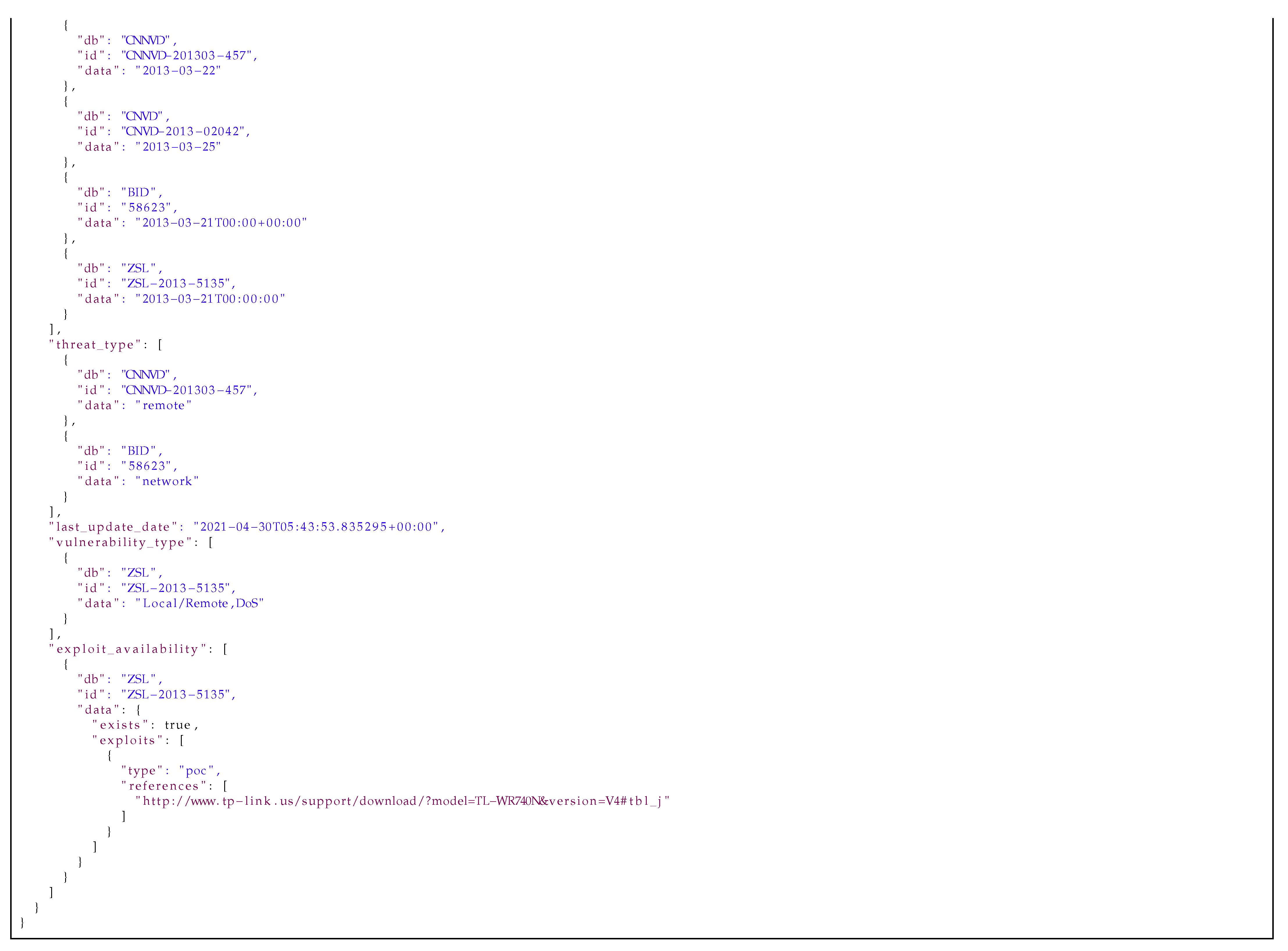Select the "poc" type value

pyautogui.click(x=196, y=771)
